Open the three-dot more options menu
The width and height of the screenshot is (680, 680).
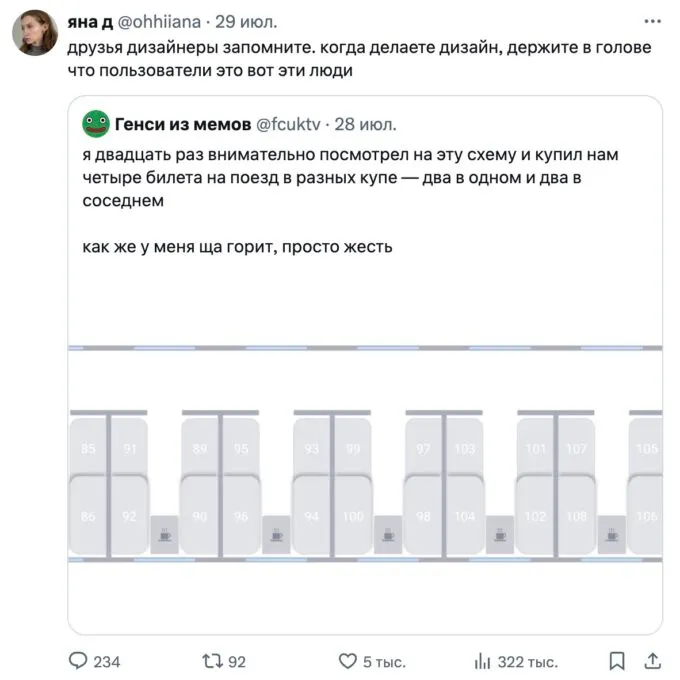point(652,21)
